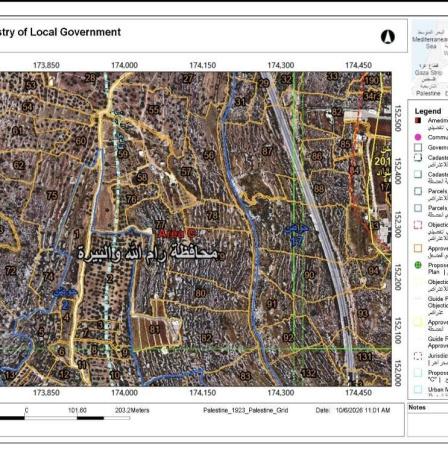Click the Gaza Strip overview map label
This screenshot has width=448, height=460.
tap(429, 72)
